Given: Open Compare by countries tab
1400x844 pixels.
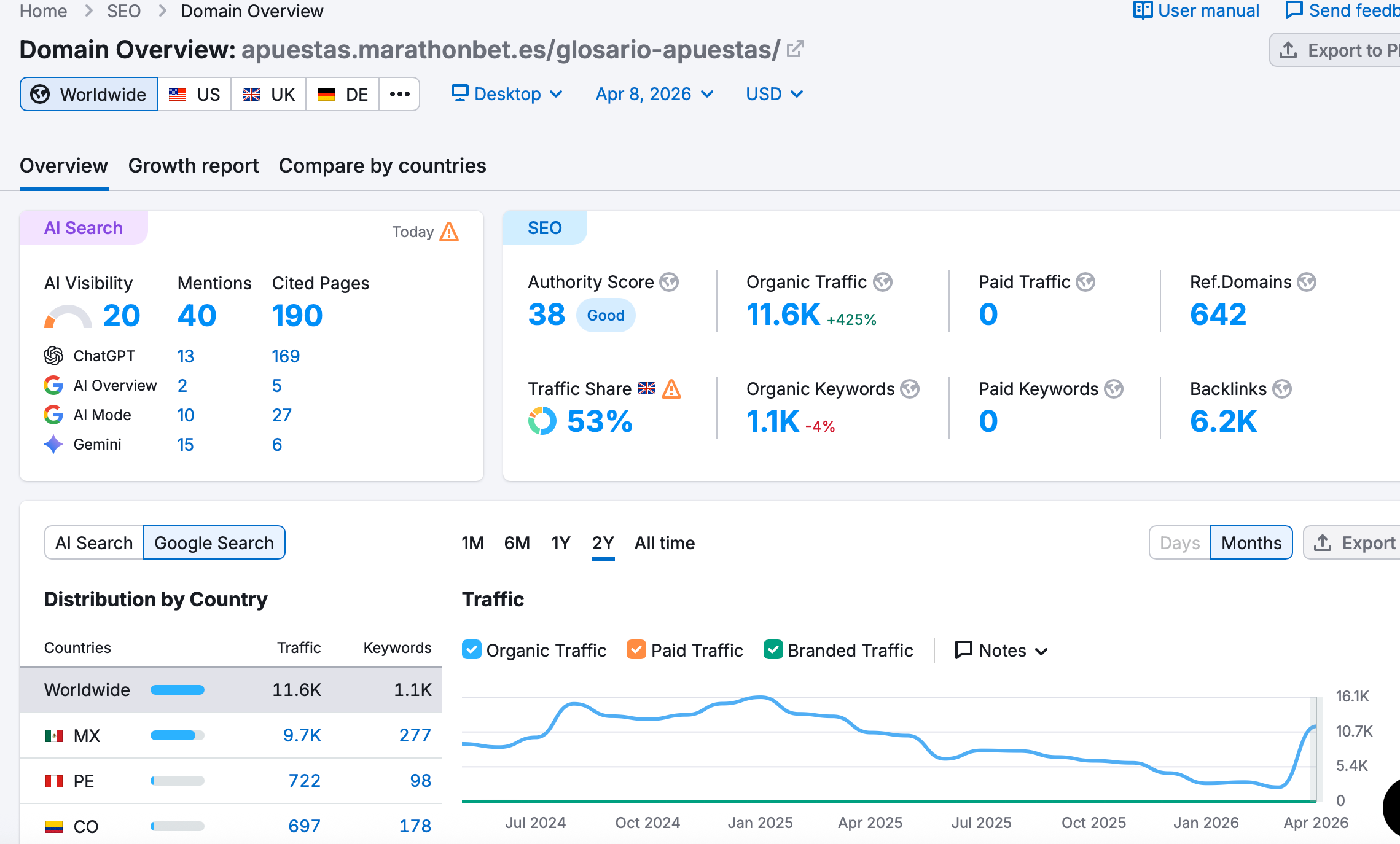Looking at the screenshot, I should click(x=382, y=166).
